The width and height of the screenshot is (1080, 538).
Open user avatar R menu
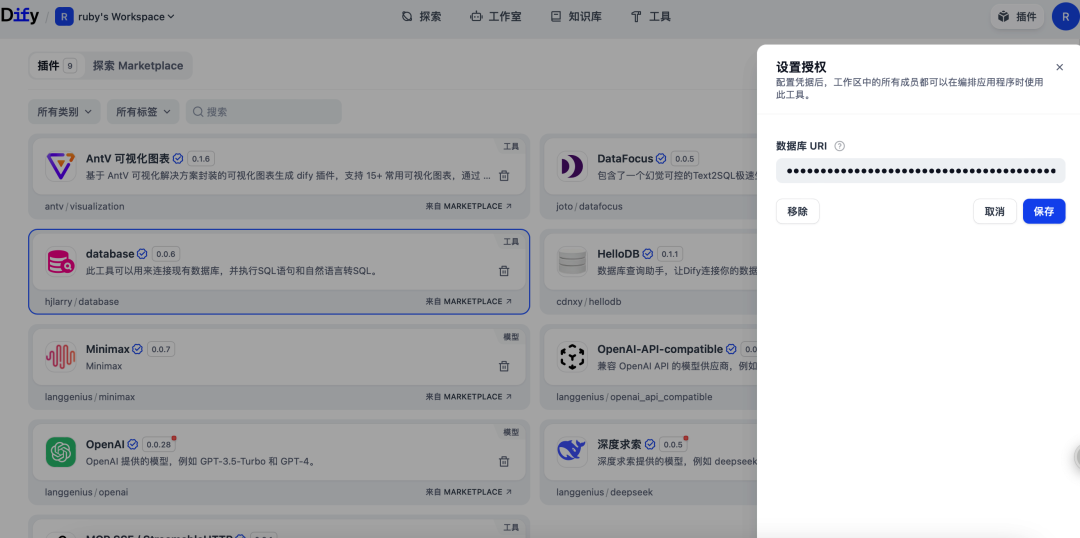pos(1066,17)
